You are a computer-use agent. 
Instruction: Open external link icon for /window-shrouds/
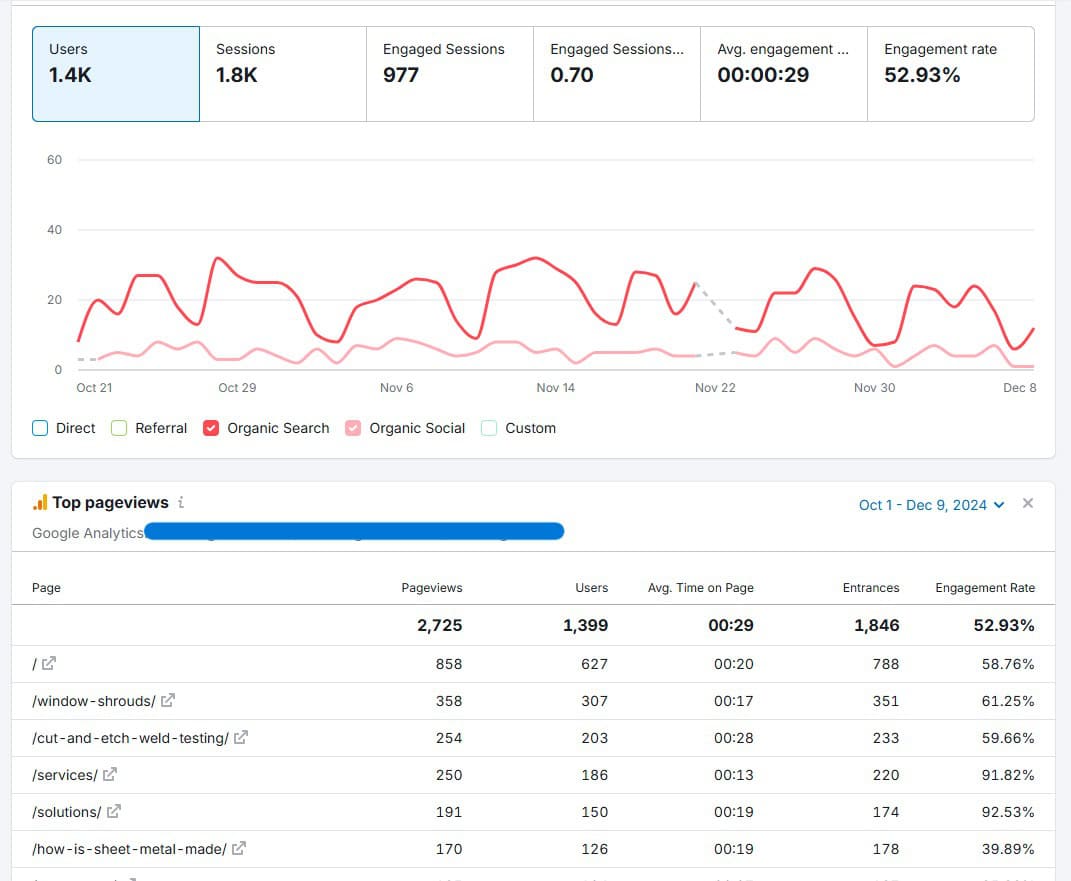point(168,701)
